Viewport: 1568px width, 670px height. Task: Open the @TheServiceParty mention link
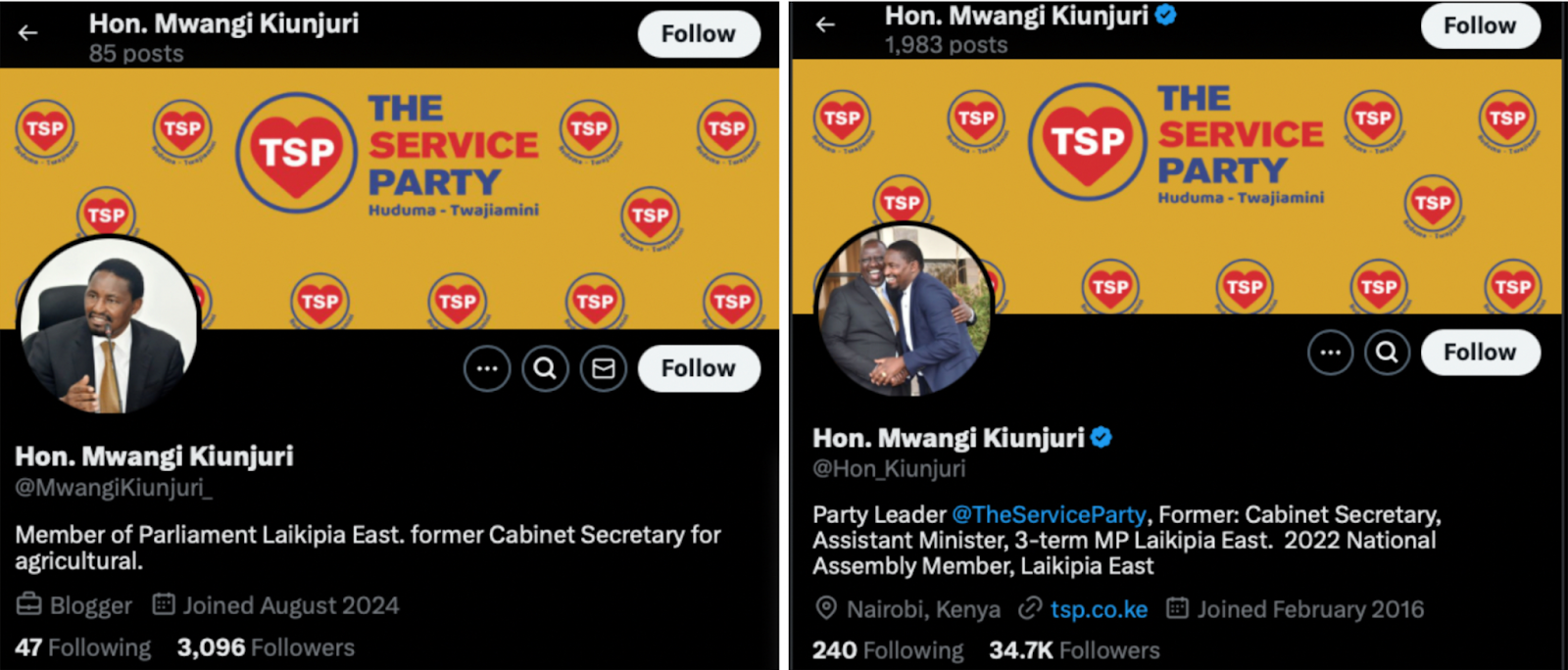pyautogui.click(x=1049, y=514)
